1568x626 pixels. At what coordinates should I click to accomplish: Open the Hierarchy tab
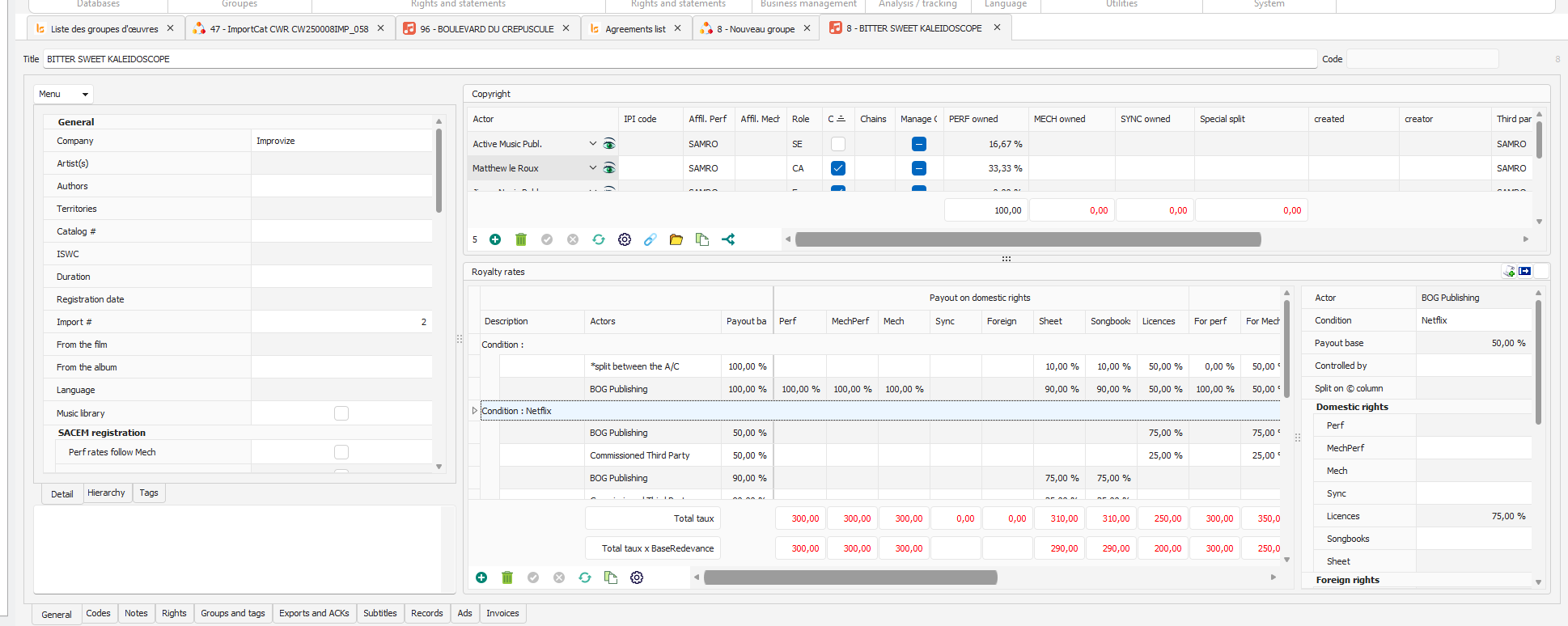106,493
